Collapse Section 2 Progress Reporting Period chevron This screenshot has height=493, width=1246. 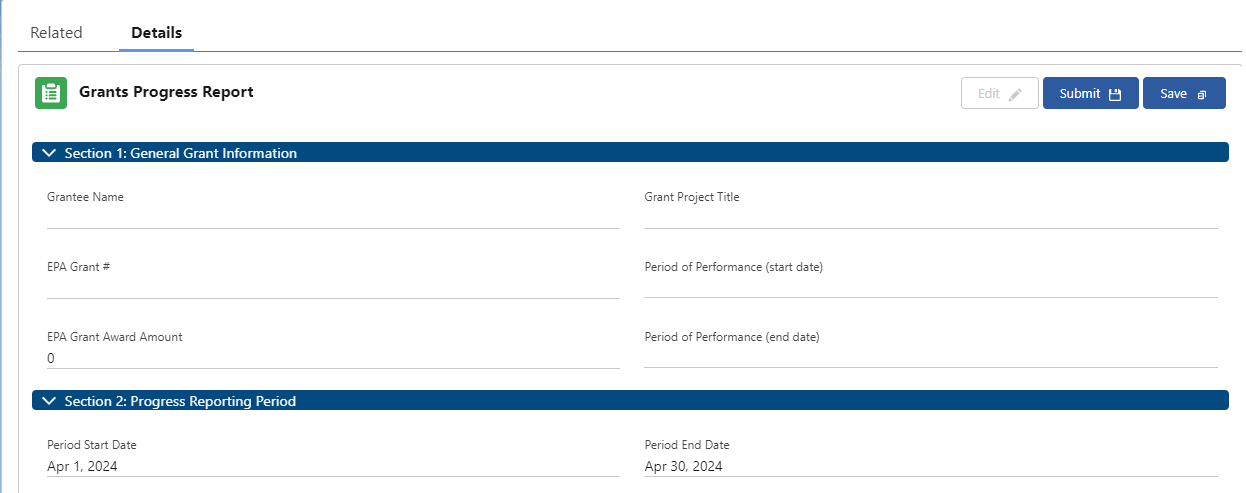[x=48, y=401]
